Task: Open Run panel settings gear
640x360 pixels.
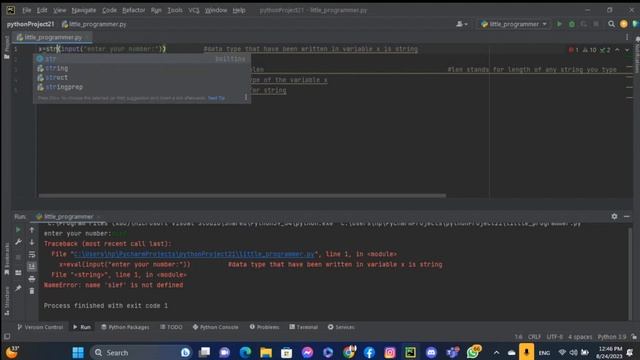Action: (614, 216)
